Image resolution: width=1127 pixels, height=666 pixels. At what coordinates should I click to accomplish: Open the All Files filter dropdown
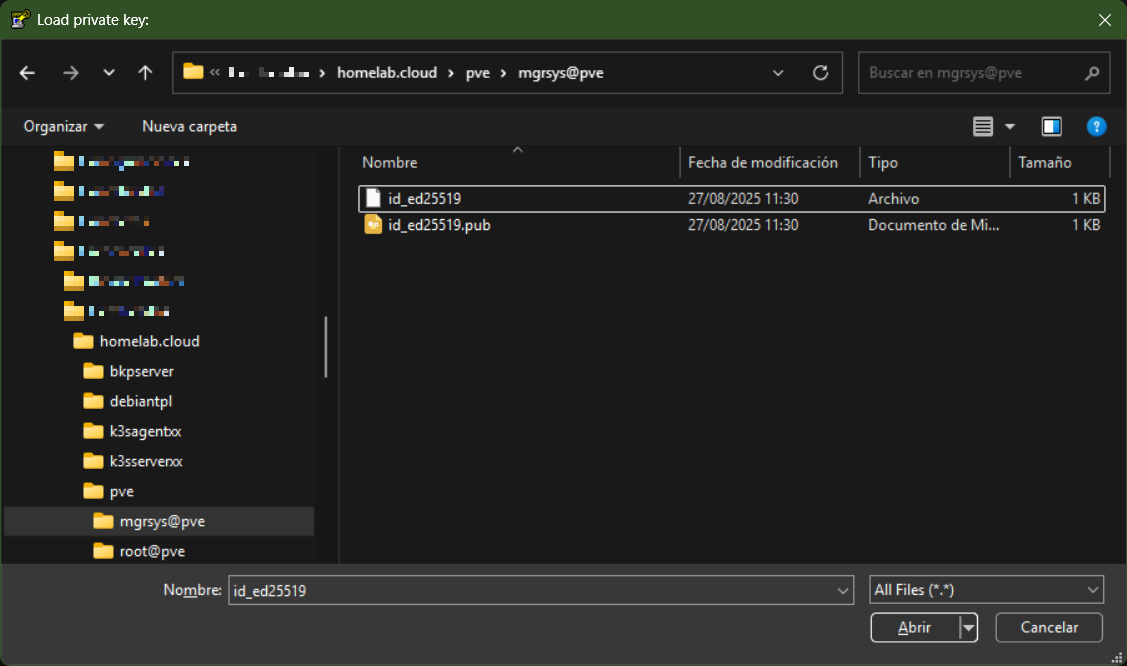pos(986,589)
